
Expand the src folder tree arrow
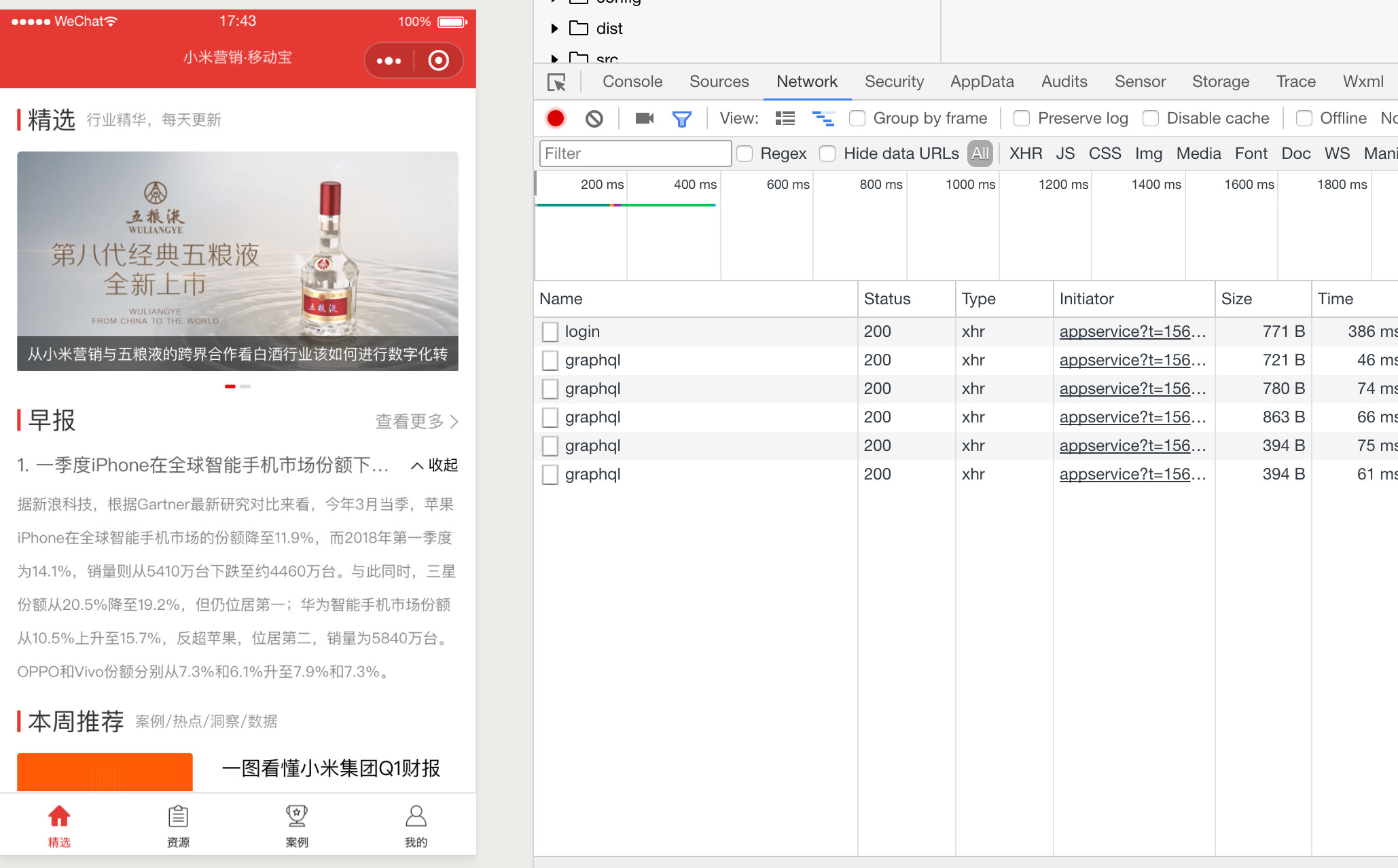point(554,58)
